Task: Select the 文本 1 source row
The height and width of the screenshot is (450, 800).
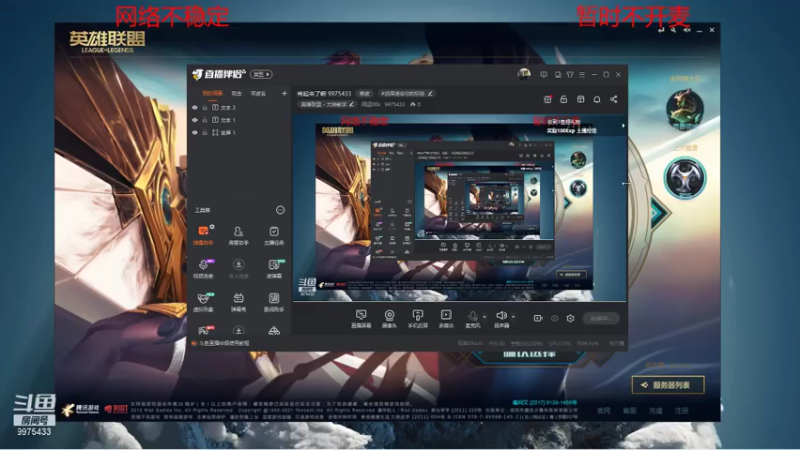Action: coord(239,120)
